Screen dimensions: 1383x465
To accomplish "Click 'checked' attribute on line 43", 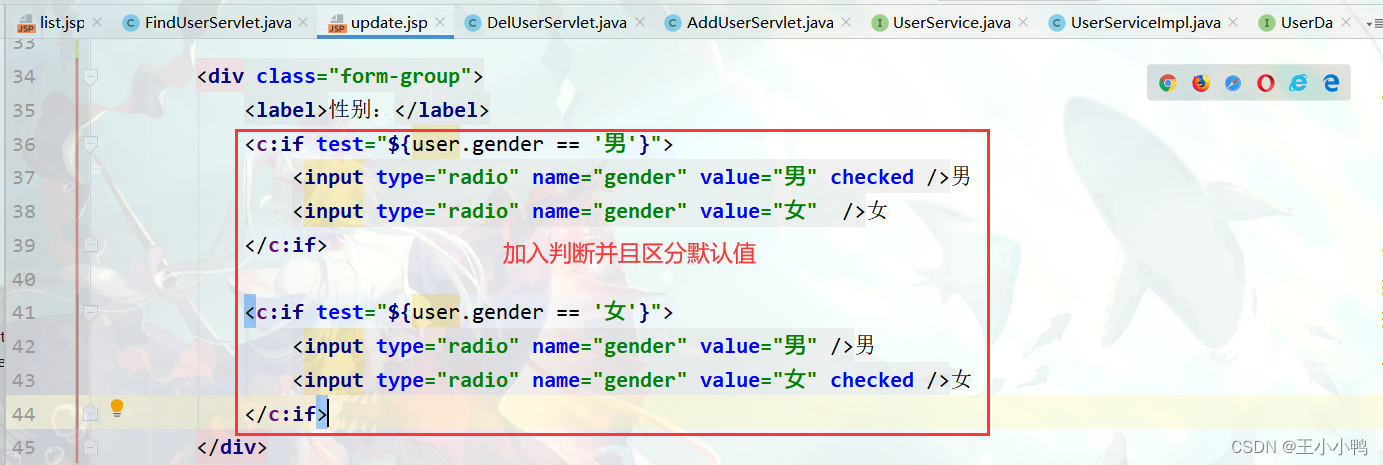I will click(872, 380).
